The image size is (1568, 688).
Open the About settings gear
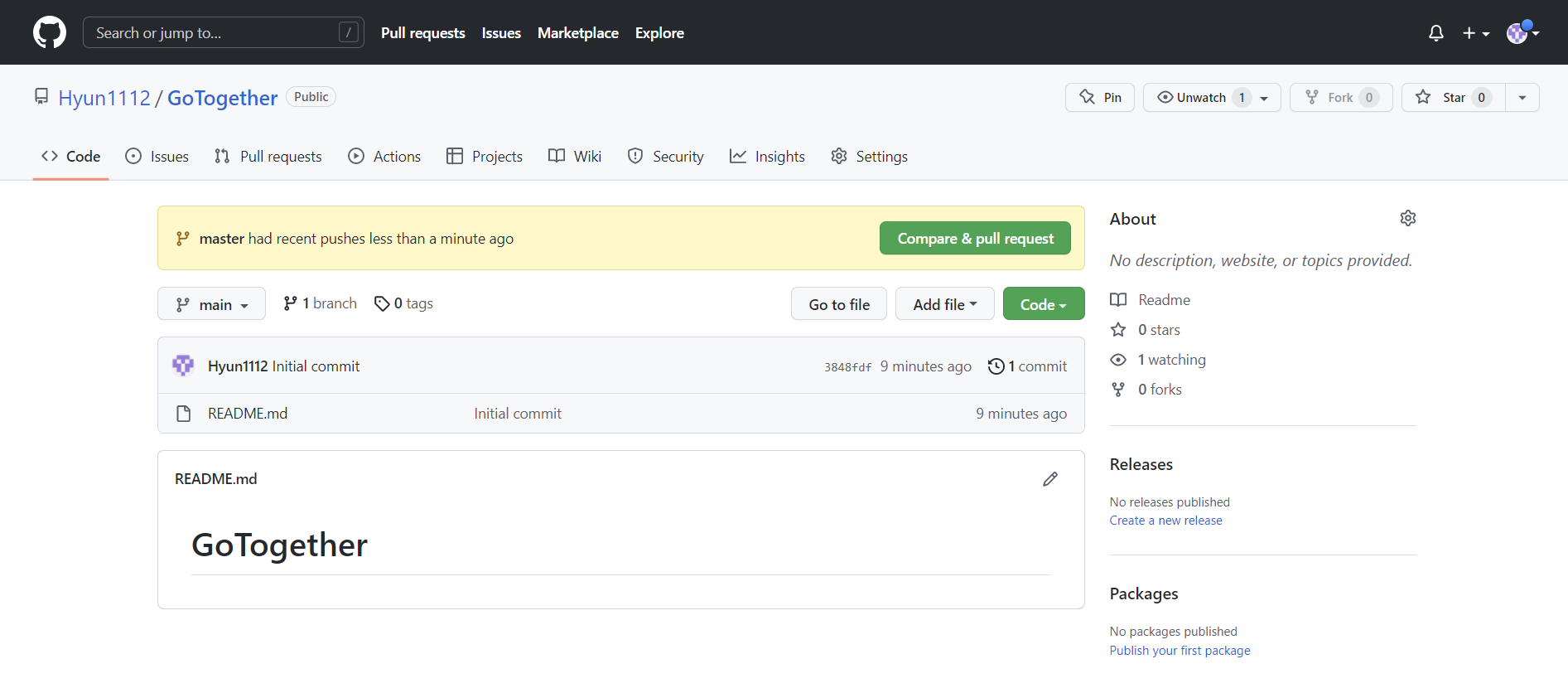(1407, 218)
